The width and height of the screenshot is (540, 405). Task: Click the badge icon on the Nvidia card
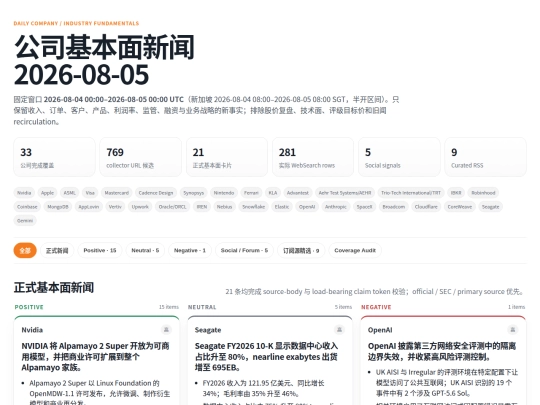click(166, 330)
